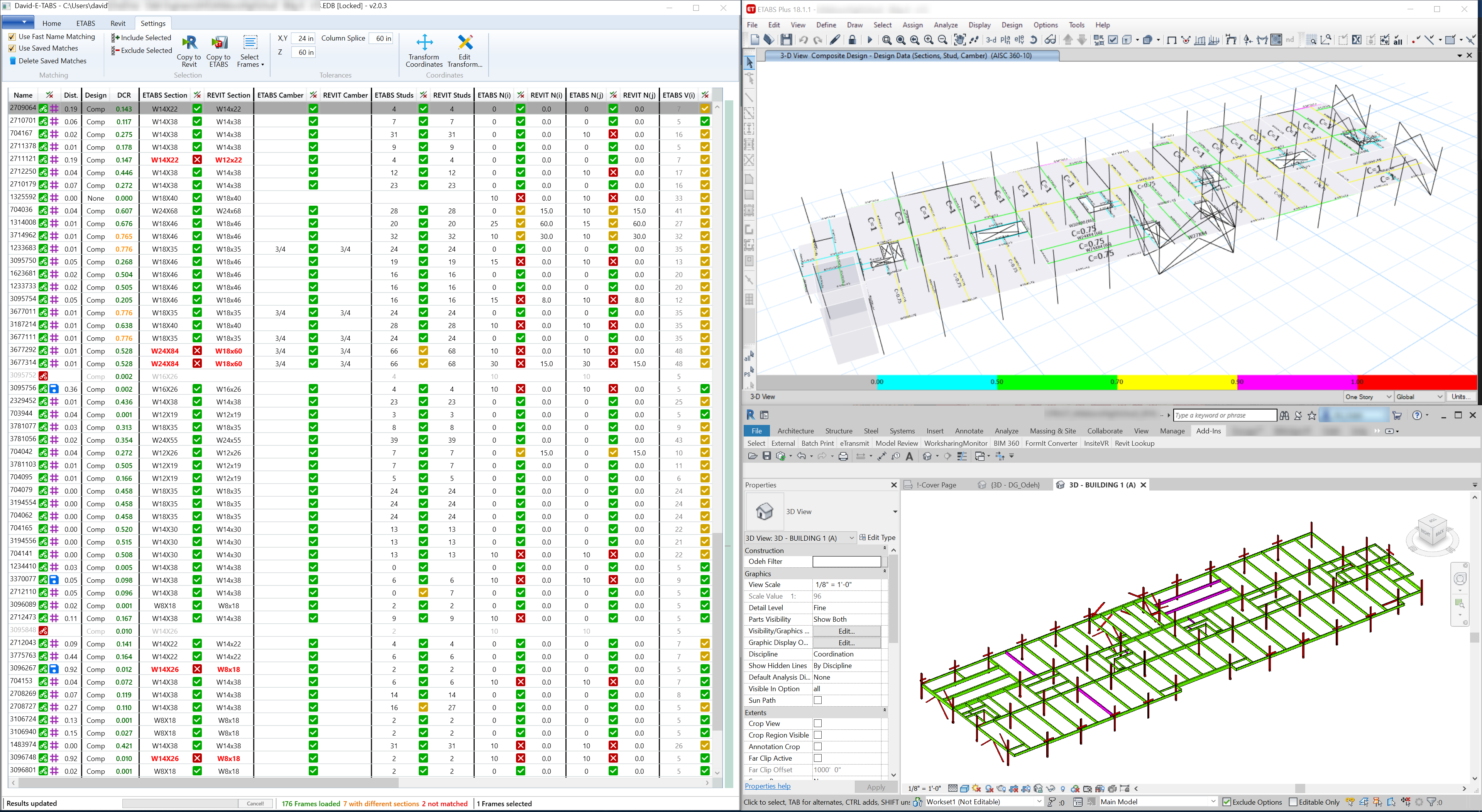Click Edit button for Visibility/Graphics
The width and height of the screenshot is (1482, 812).
click(846, 631)
